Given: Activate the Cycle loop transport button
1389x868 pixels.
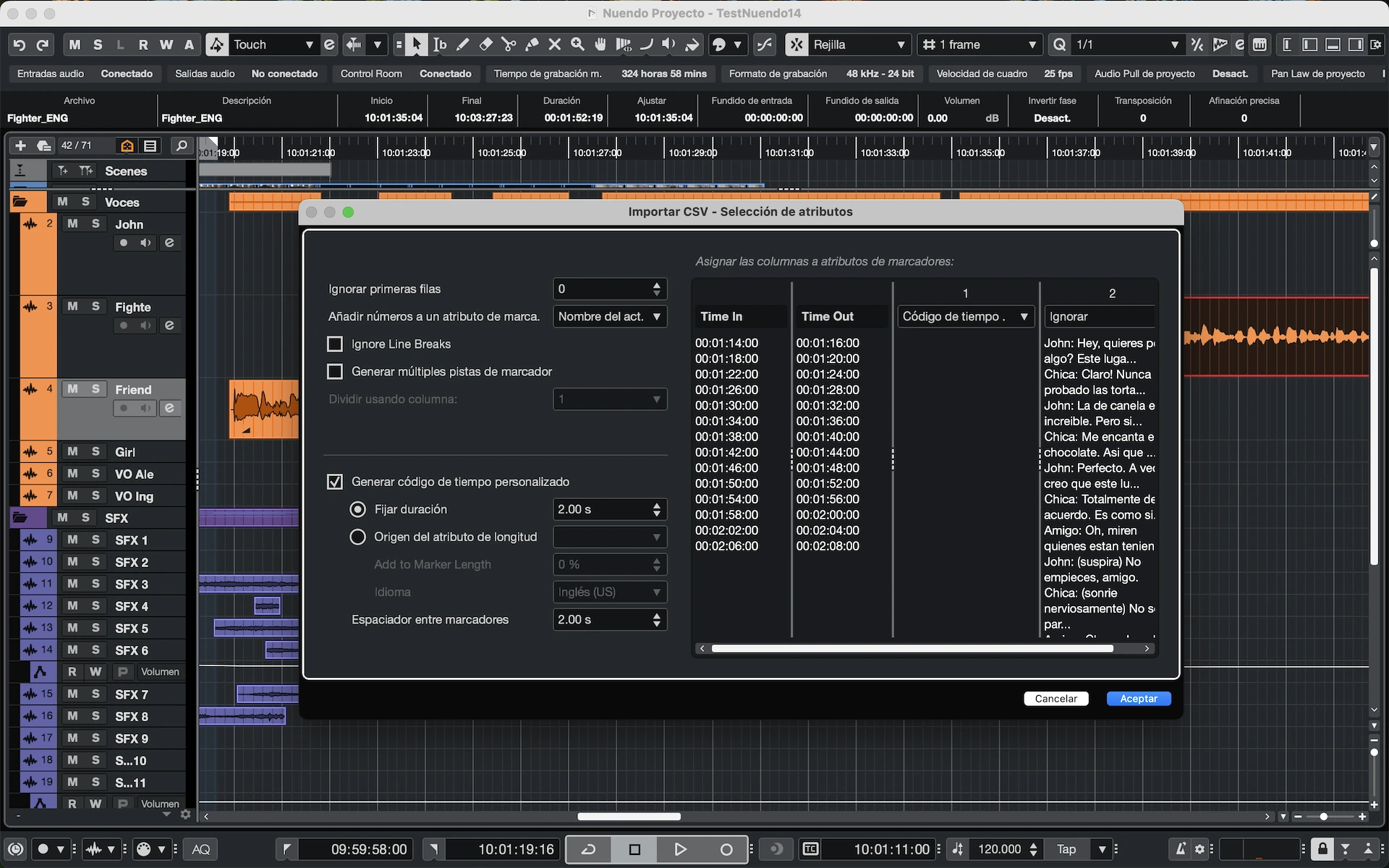Looking at the screenshot, I should [x=588, y=849].
